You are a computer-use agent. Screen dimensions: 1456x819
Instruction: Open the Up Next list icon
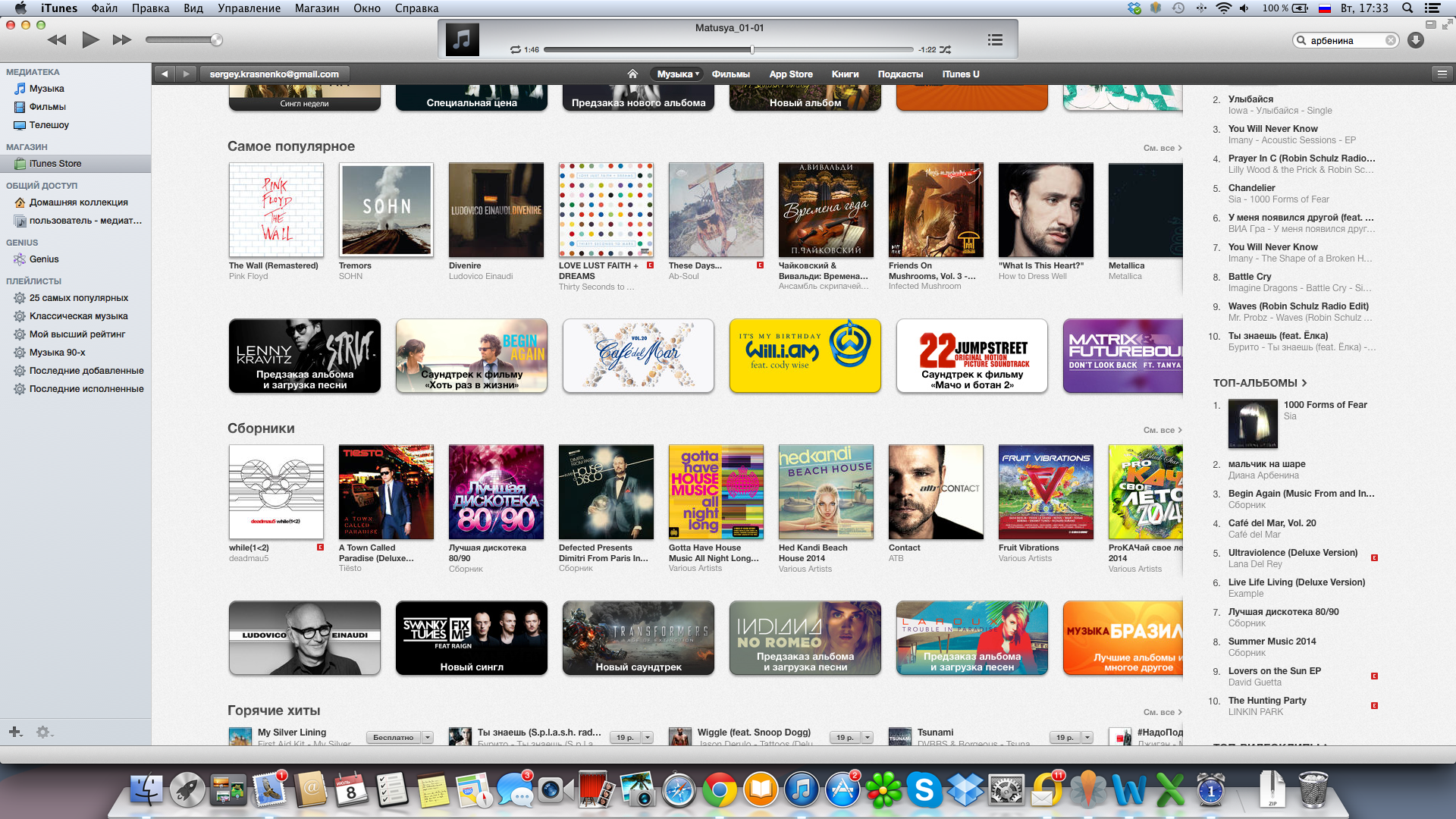[x=995, y=39]
